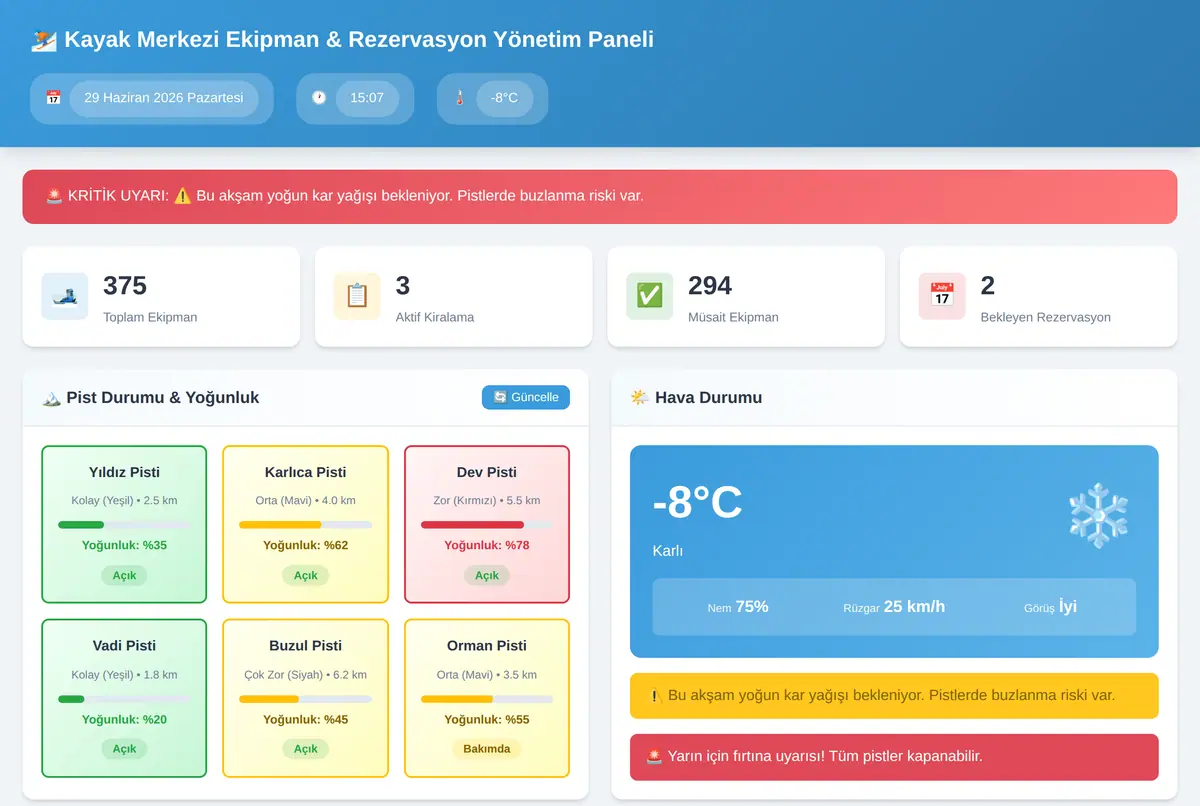Click the 29 Haziran 2026 Pazartesi date pill
The width and height of the screenshot is (1200, 806).
coord(164,99)
